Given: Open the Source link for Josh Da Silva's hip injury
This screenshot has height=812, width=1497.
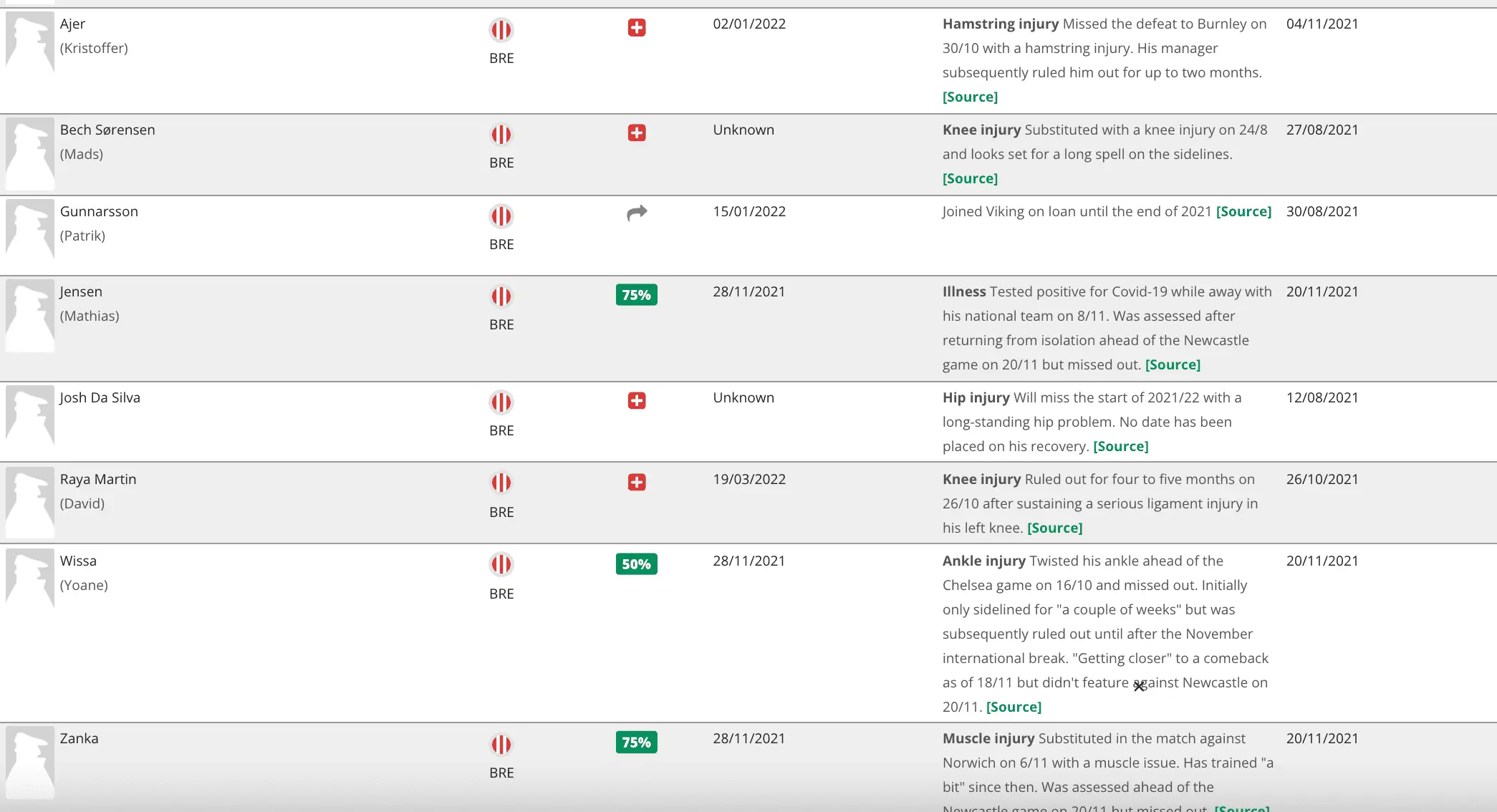Looking at the screenshot, I should [1120, 446].
